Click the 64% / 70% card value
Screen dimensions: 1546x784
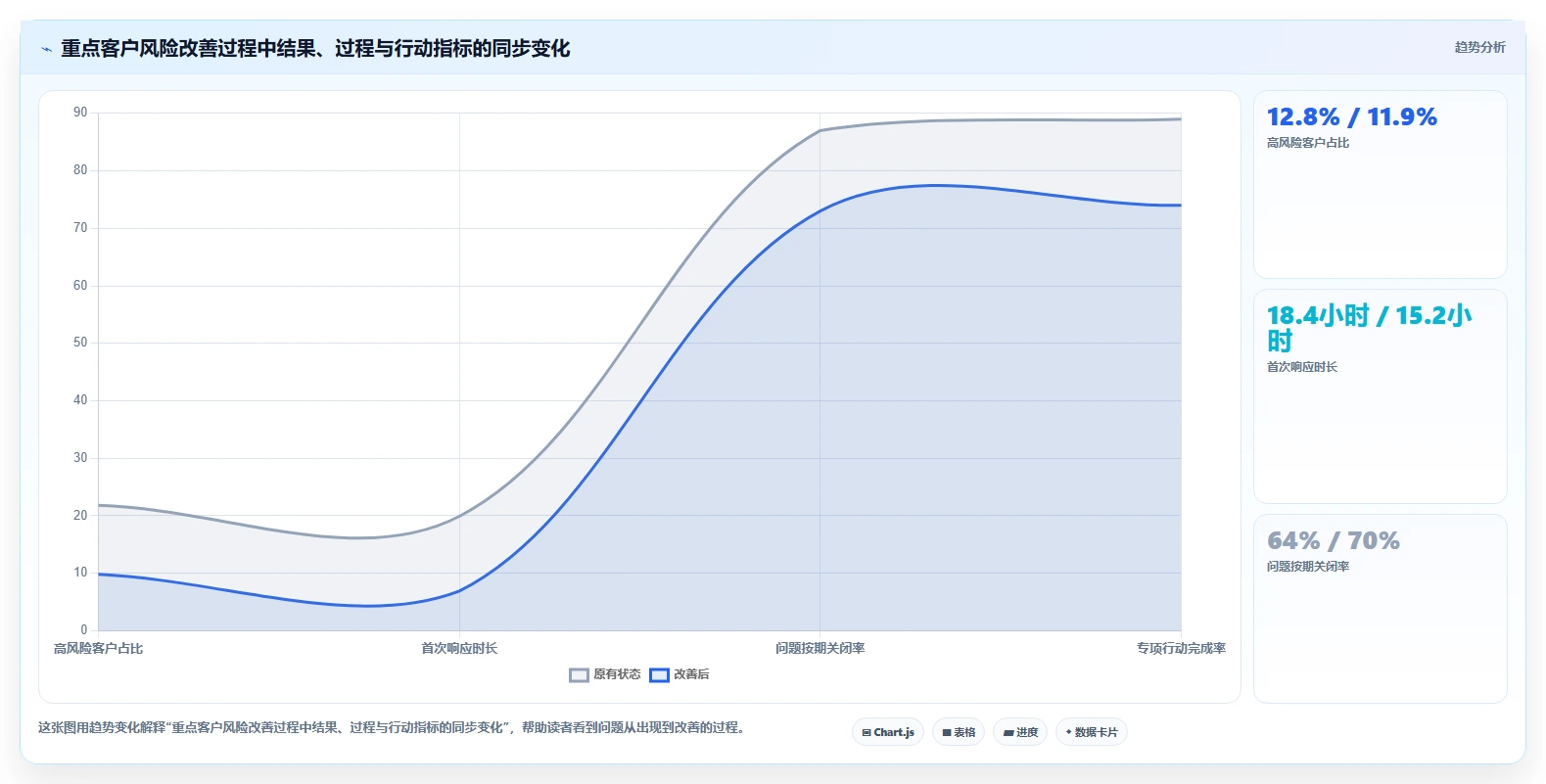click(x=1333, y=541)
